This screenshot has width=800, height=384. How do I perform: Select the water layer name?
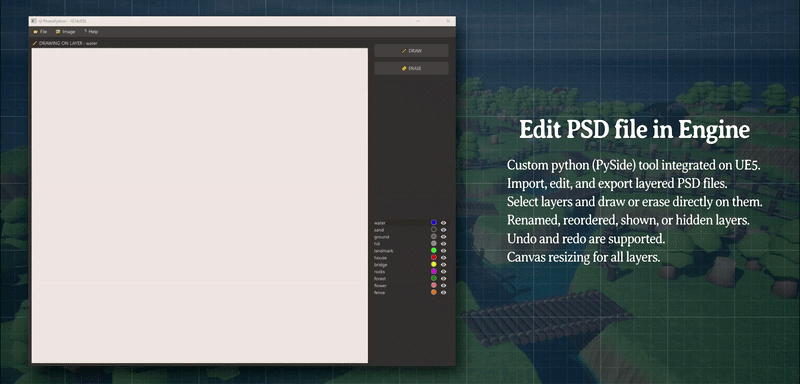(380, 223)
